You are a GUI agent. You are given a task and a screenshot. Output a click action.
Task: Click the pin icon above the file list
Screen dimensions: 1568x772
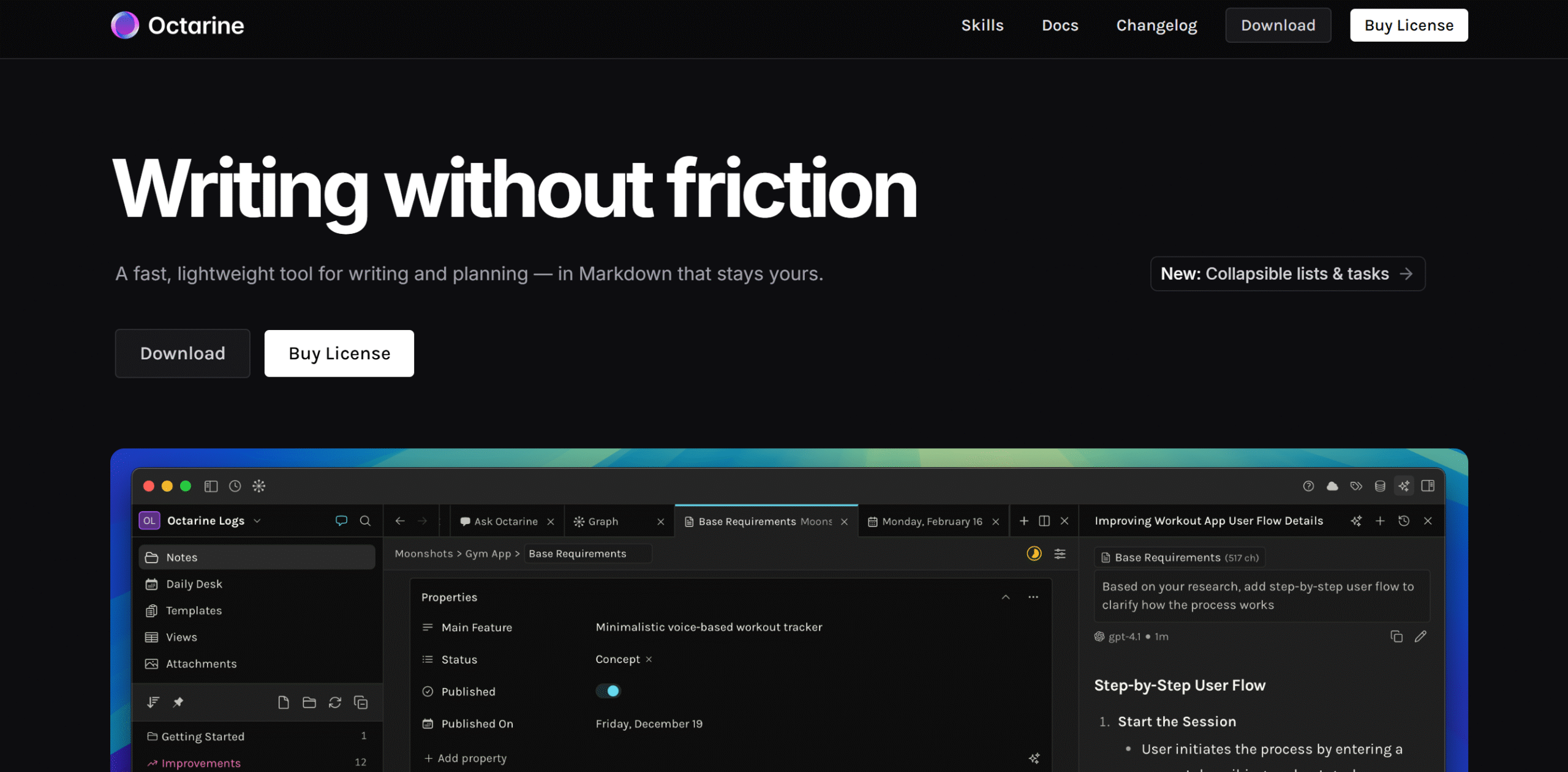(178, 702)
